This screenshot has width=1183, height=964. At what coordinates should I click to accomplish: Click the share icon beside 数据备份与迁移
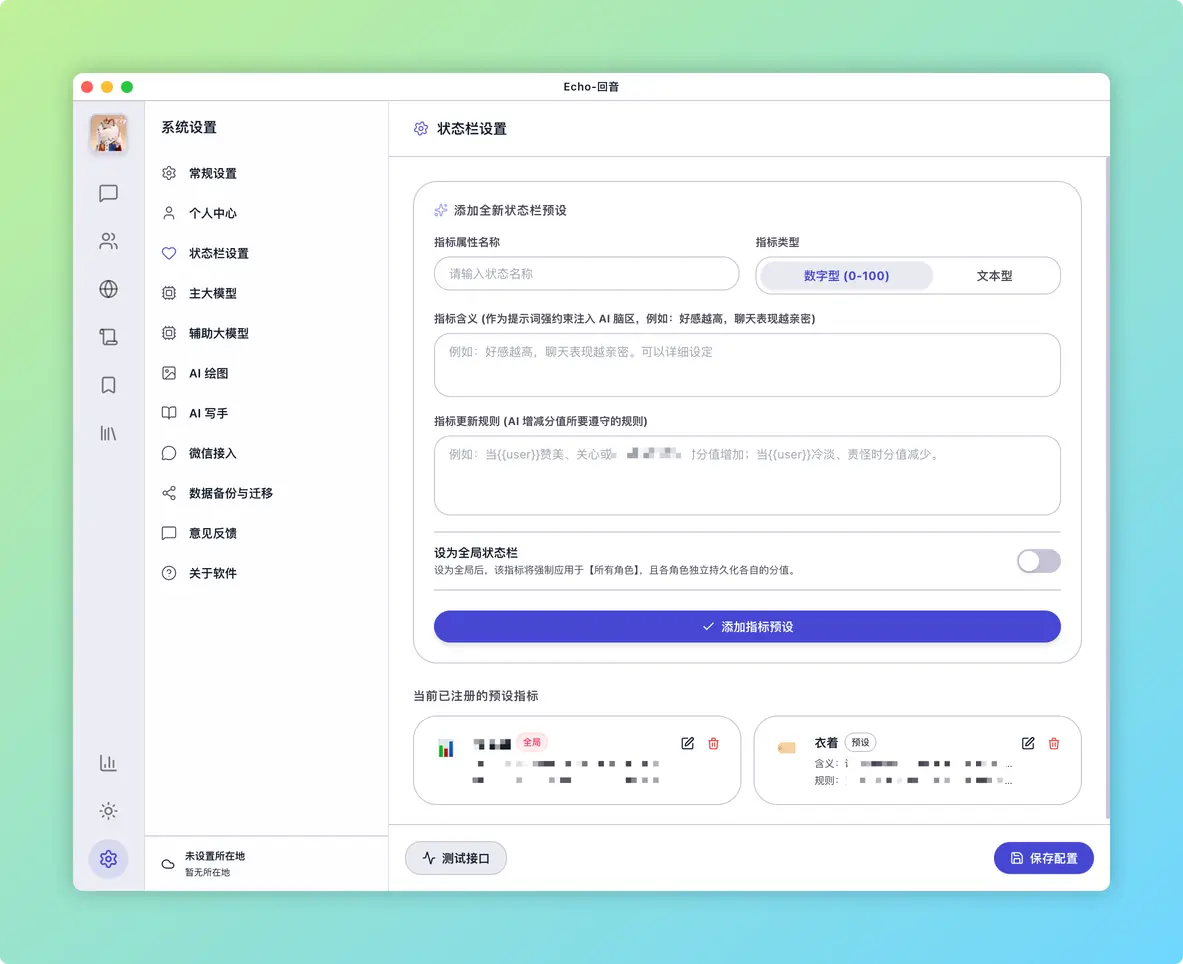[x=169, y=493]
